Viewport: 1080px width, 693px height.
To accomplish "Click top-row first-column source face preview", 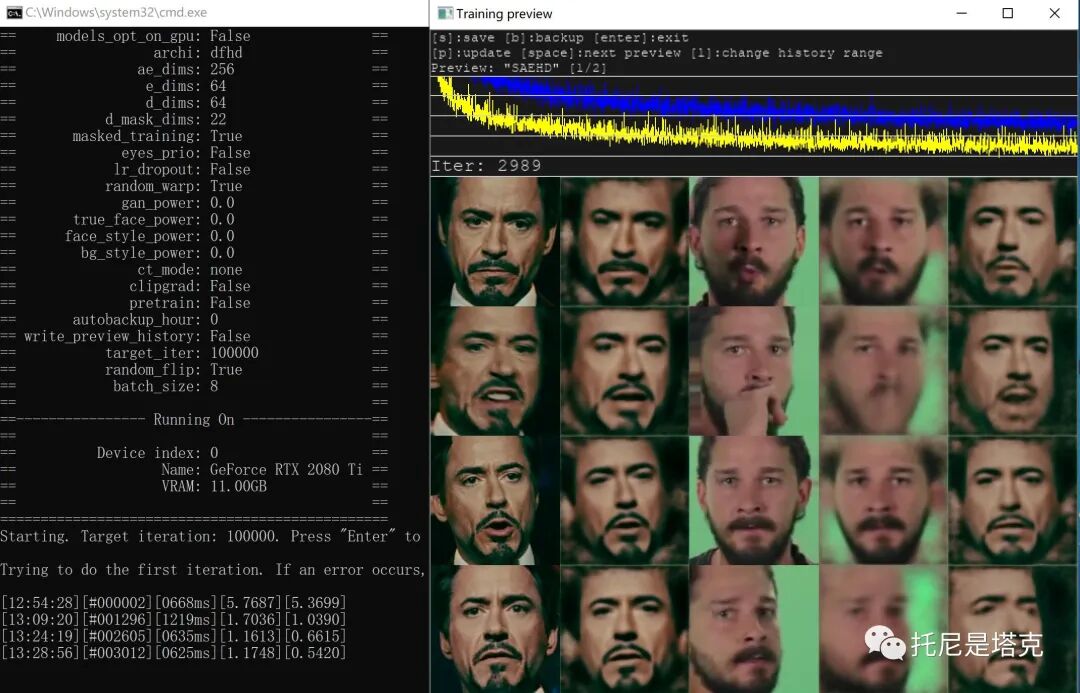I will 495,241.
